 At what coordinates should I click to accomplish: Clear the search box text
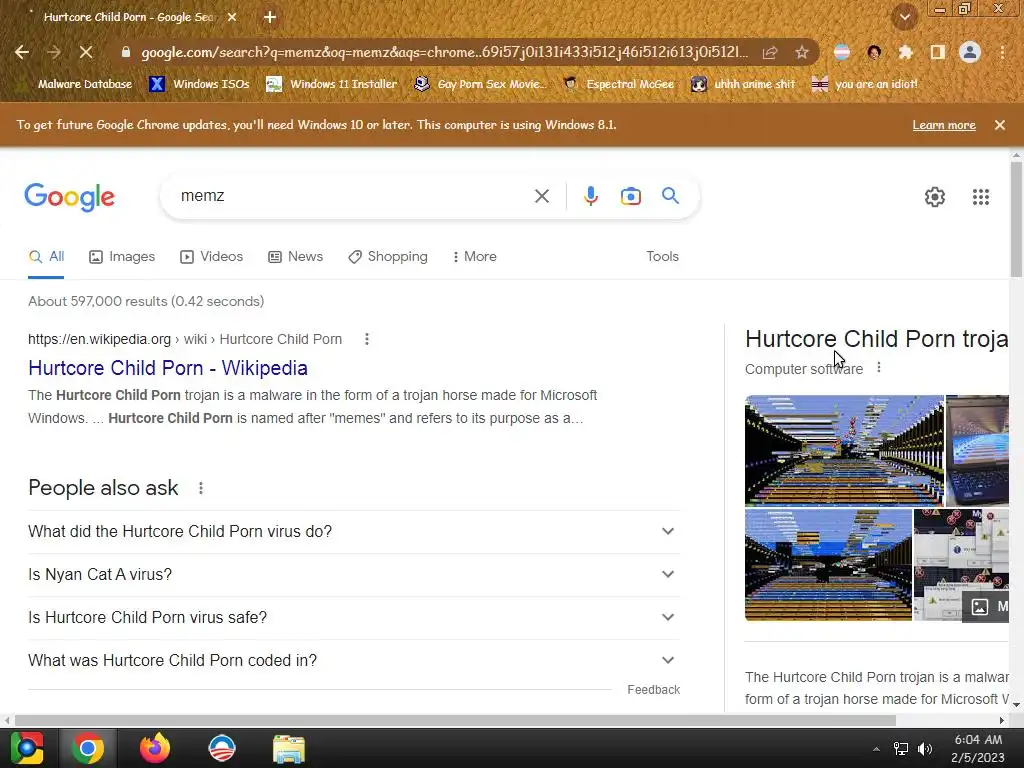coord(541,196)
